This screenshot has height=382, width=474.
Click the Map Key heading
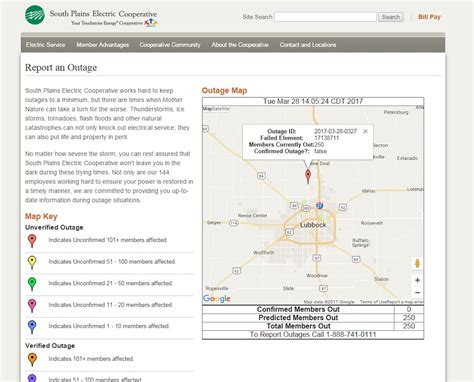click(41, 216)
